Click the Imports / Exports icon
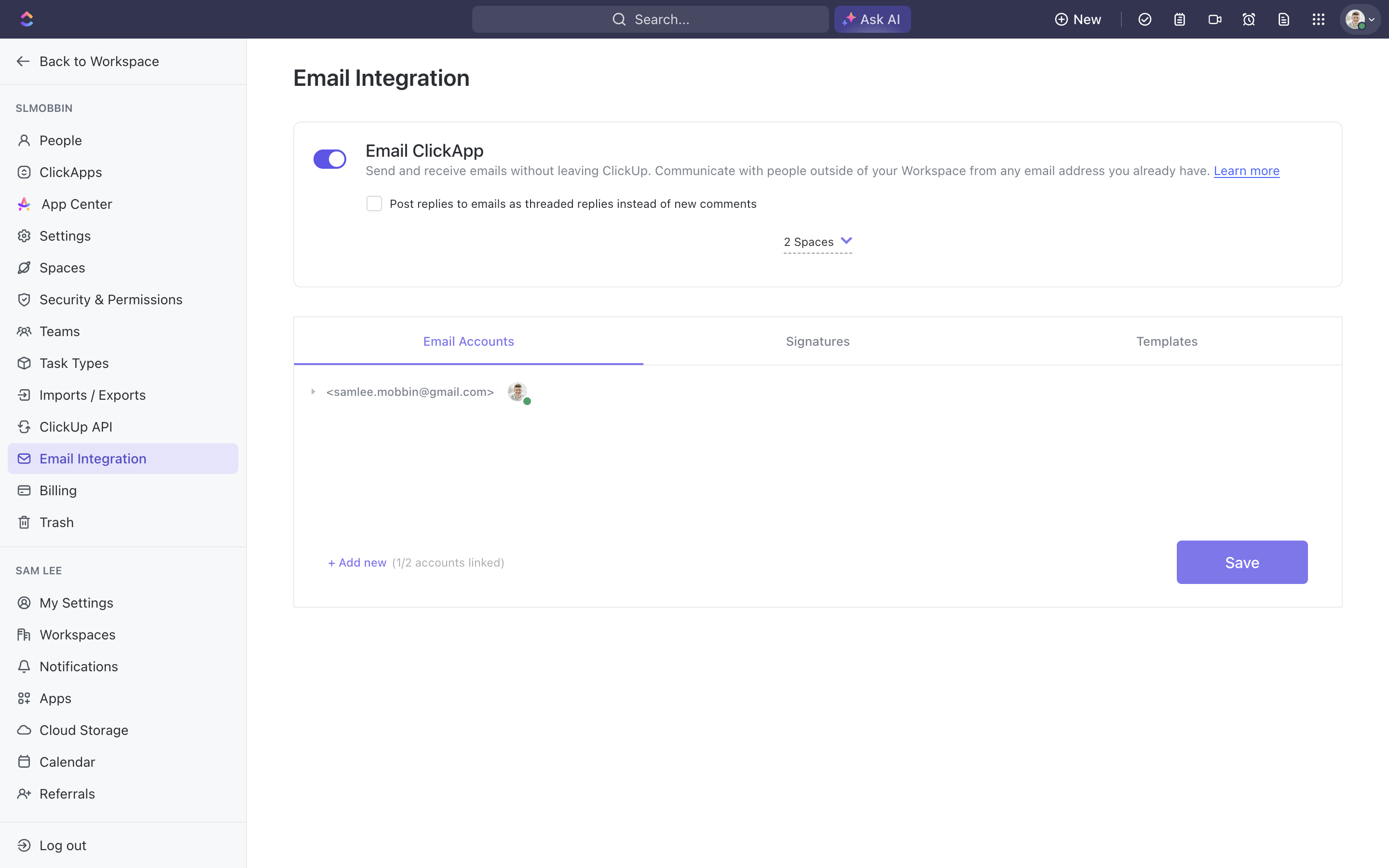 pyautogui.click(x=24, y=395)
